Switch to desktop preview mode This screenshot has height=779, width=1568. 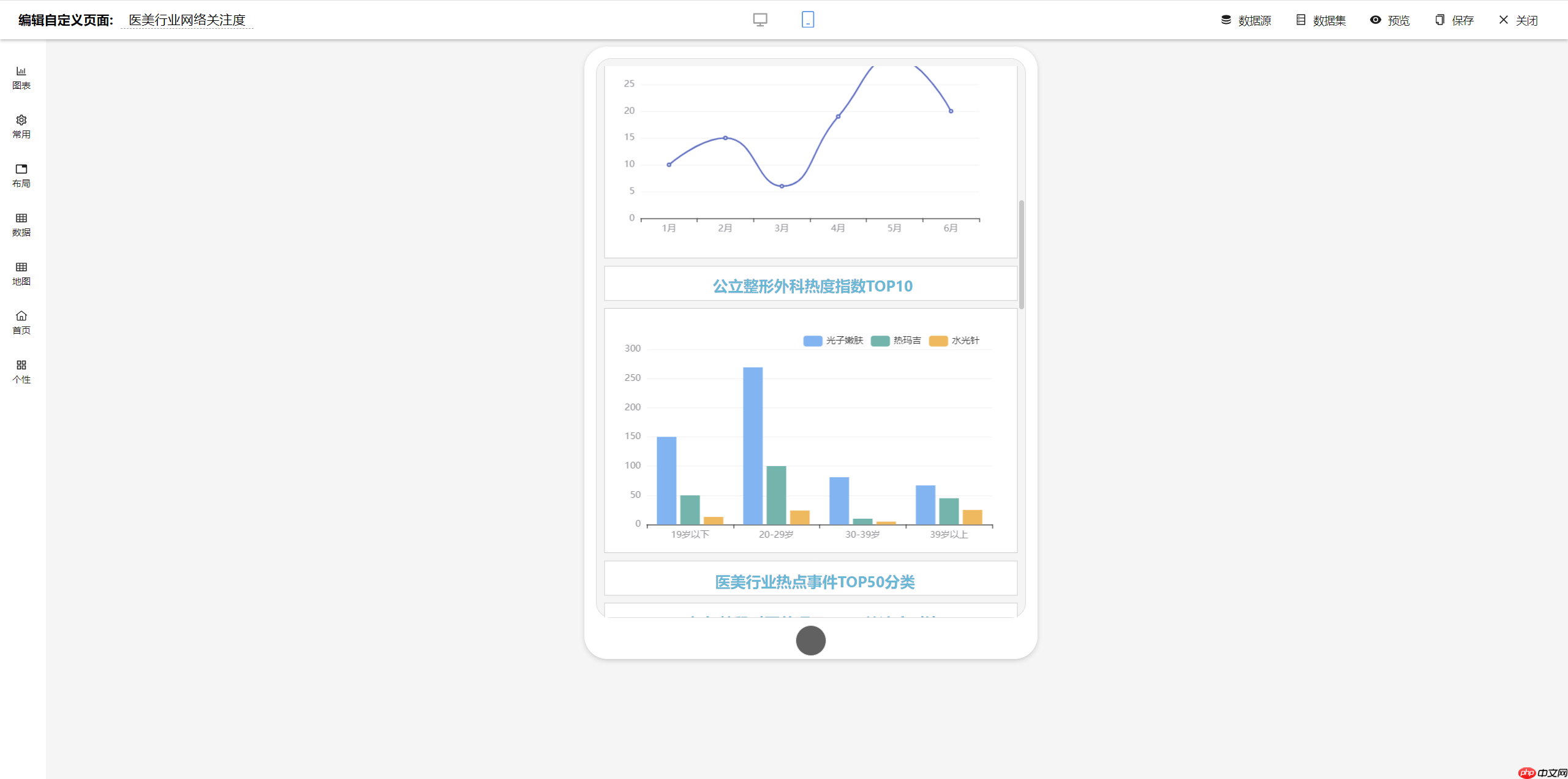coord(759,20)
